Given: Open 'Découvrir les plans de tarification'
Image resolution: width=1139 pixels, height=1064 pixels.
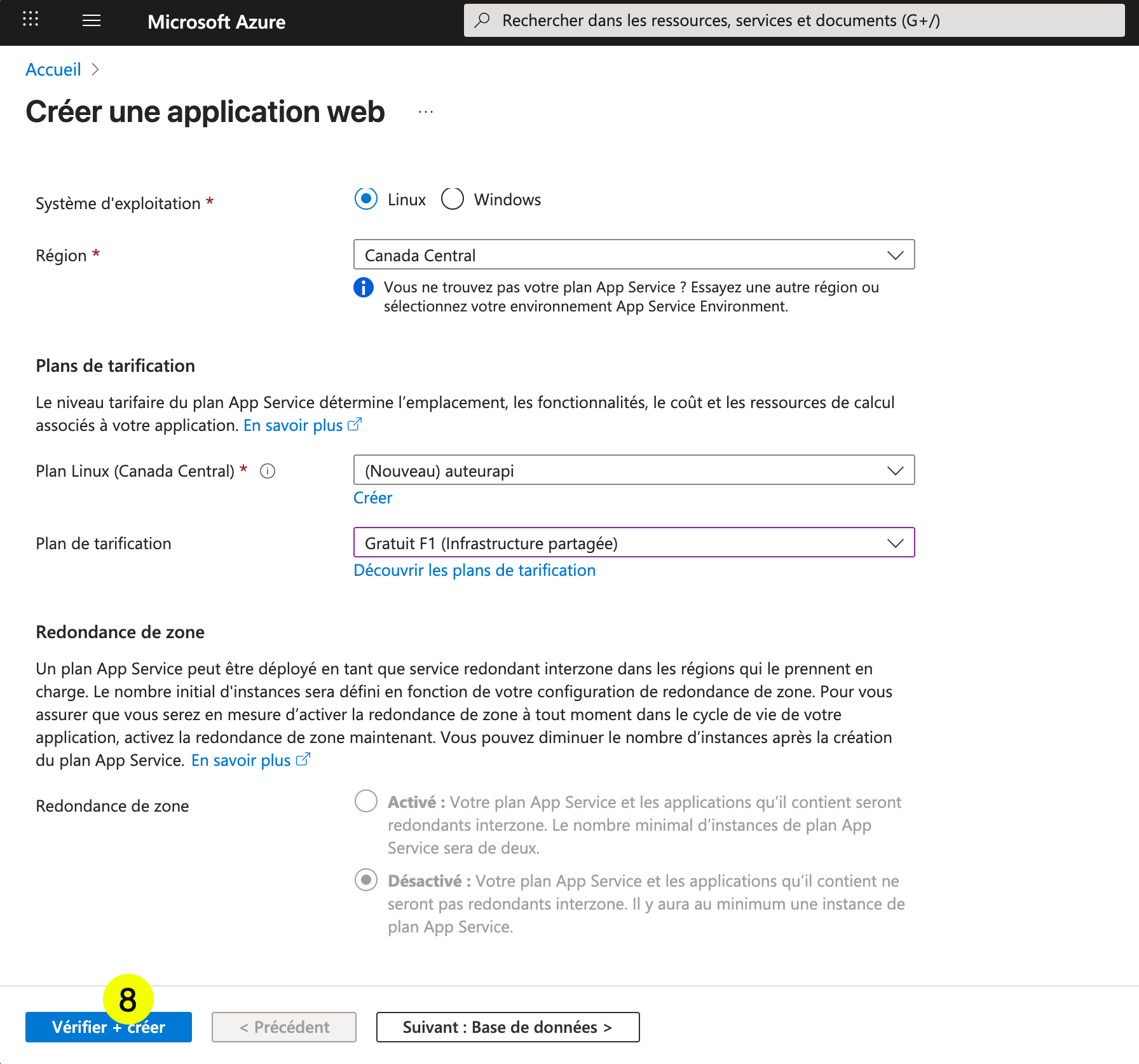Looking at the screenshot, I should [474, 570].
